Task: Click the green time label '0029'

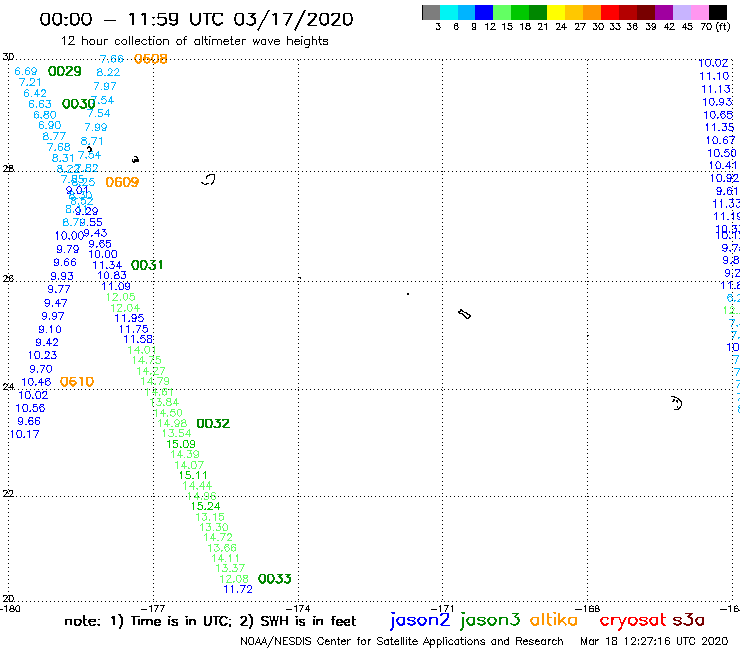Action: click(x=65, y=71)
